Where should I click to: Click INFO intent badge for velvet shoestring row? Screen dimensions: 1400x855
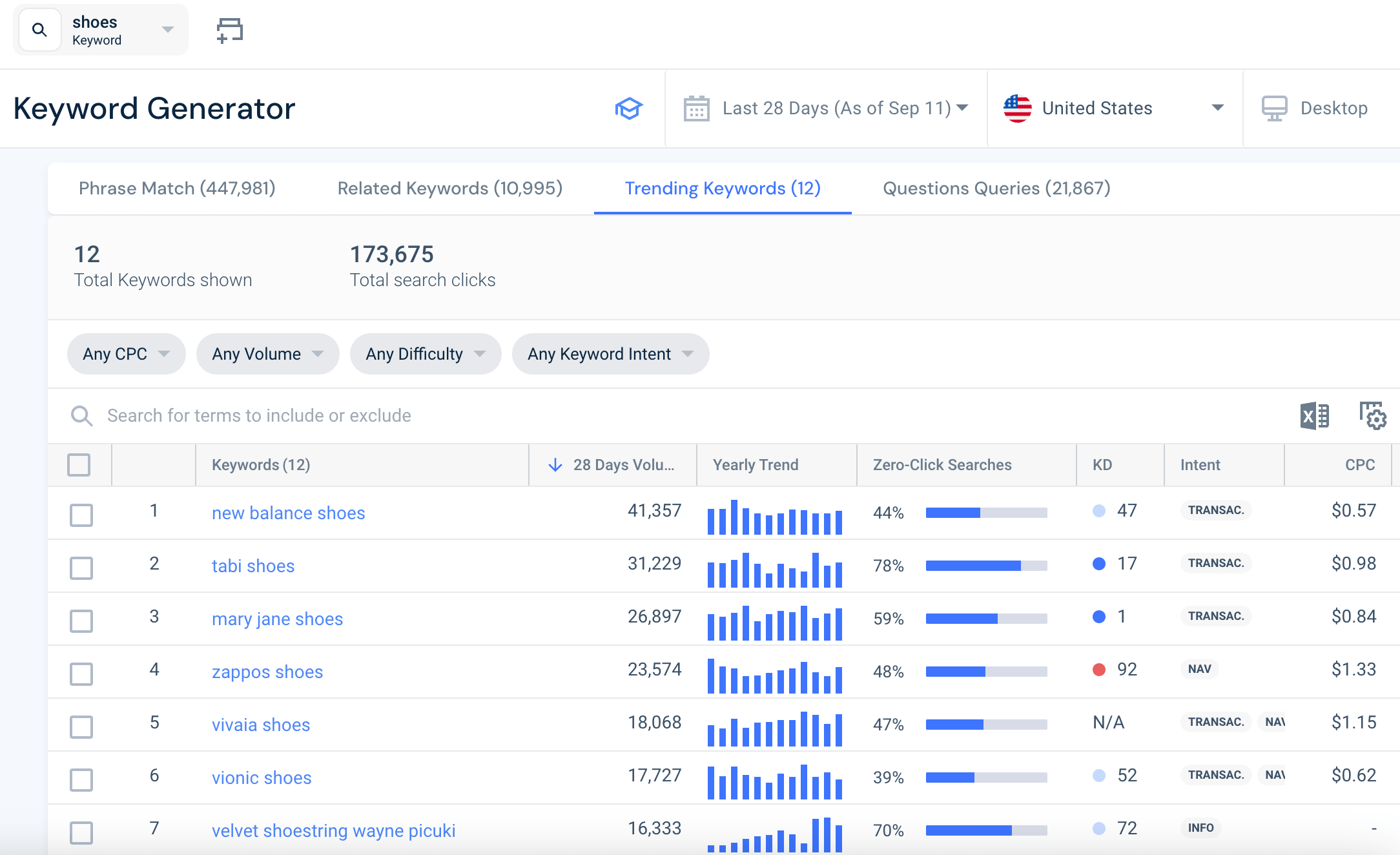tap(1200, 828)
